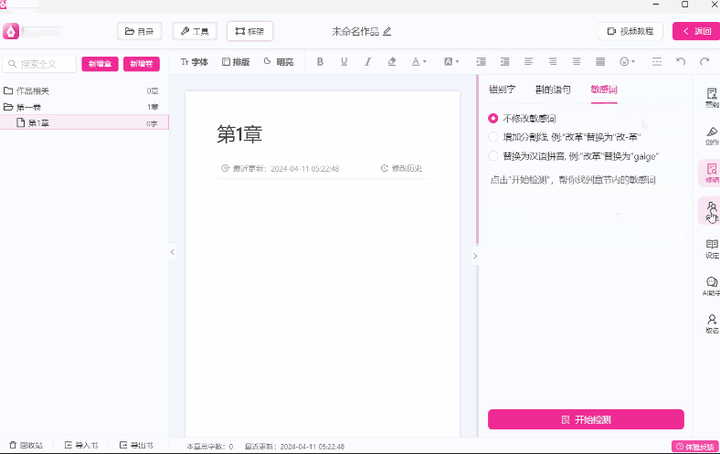The image size is (720, 454).
Task: Open the 回收站 recycle bin
Action: pos(26,445)
